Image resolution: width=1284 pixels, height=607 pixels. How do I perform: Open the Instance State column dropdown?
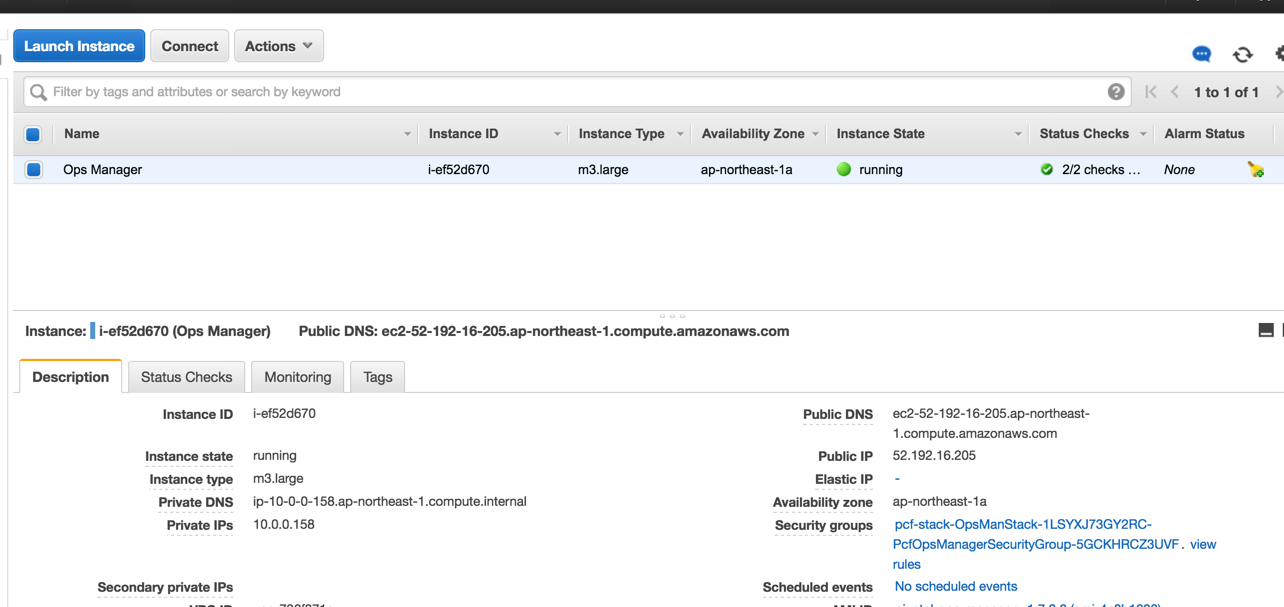click(x=1017, y=134)
